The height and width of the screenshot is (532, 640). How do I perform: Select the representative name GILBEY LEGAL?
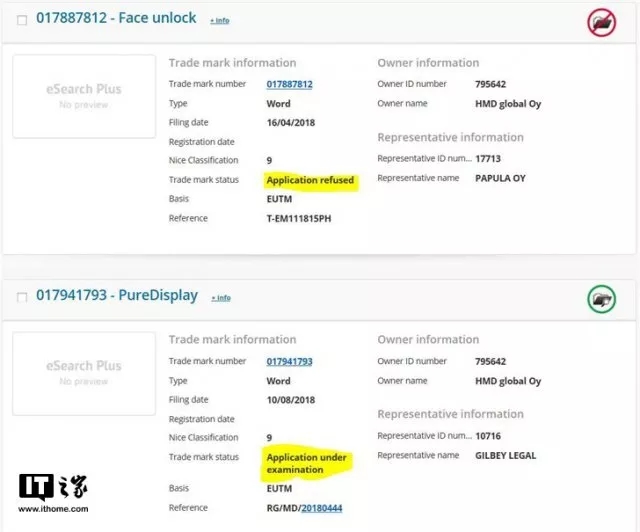pyautogui.click(x=505, y=456)
